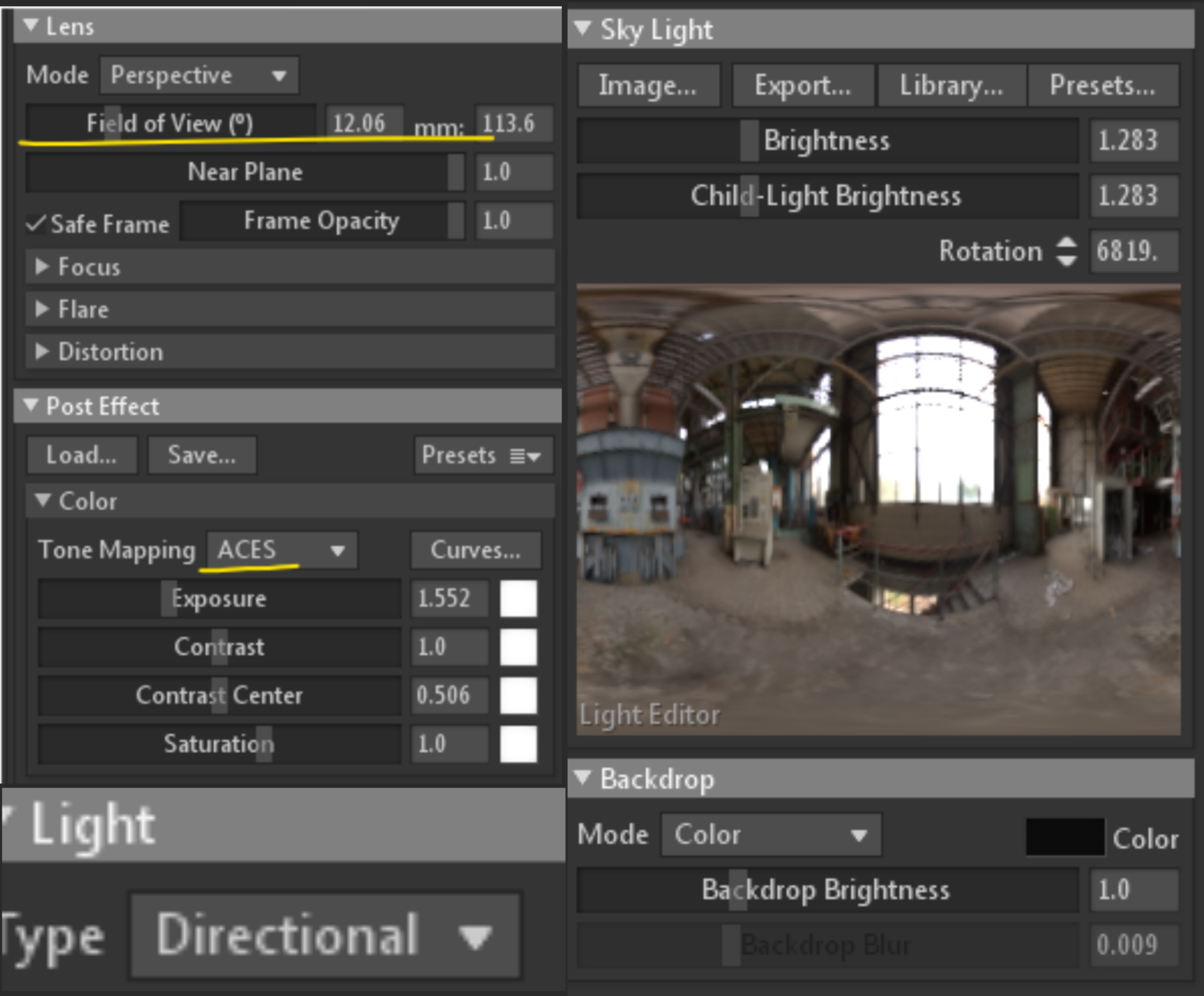Open the Backdrop Mode dropdown

click(771, 835)
